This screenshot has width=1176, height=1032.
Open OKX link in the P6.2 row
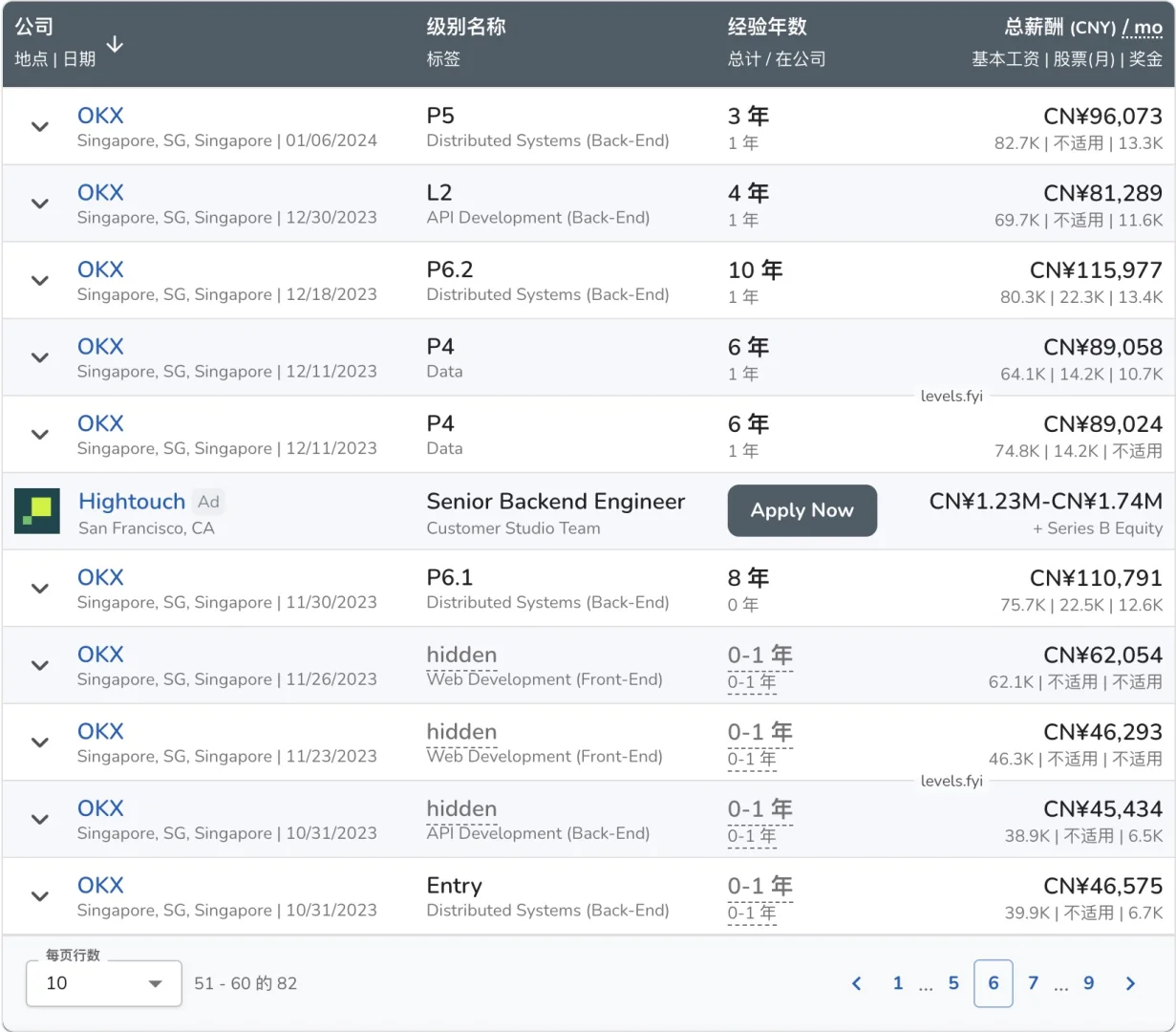tap(100, 269)
